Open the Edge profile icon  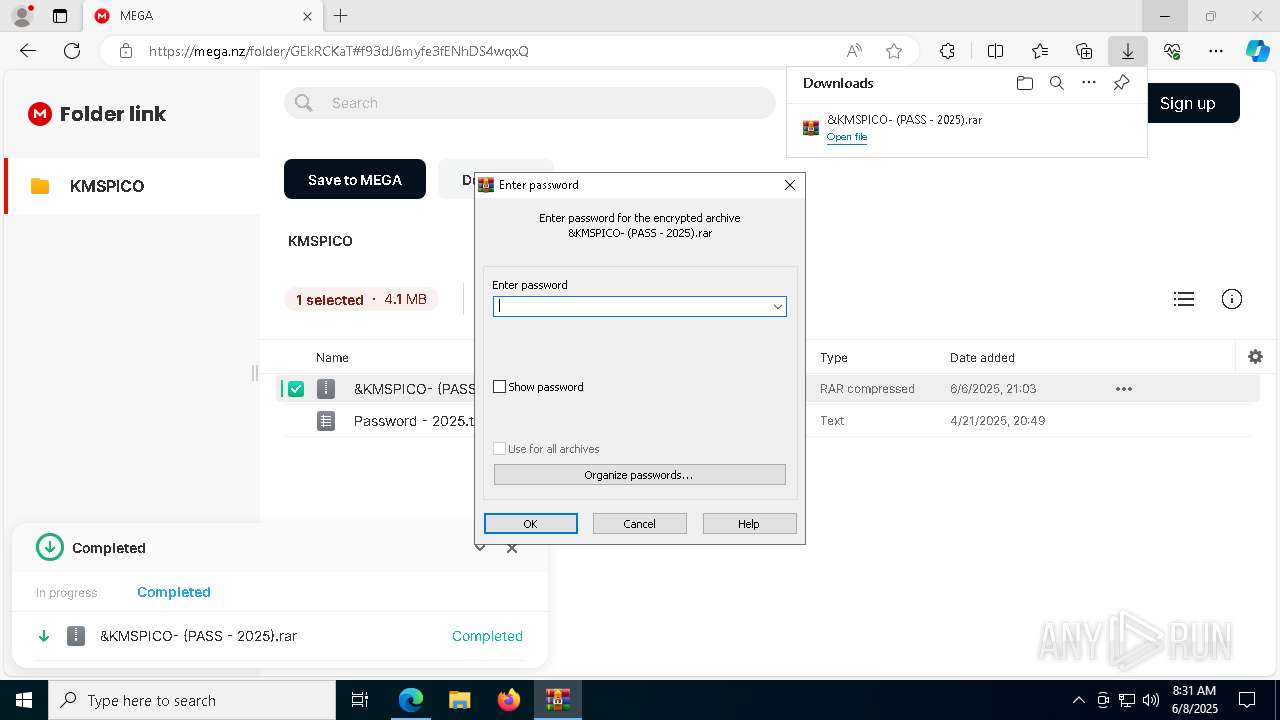tap(21, 16)
